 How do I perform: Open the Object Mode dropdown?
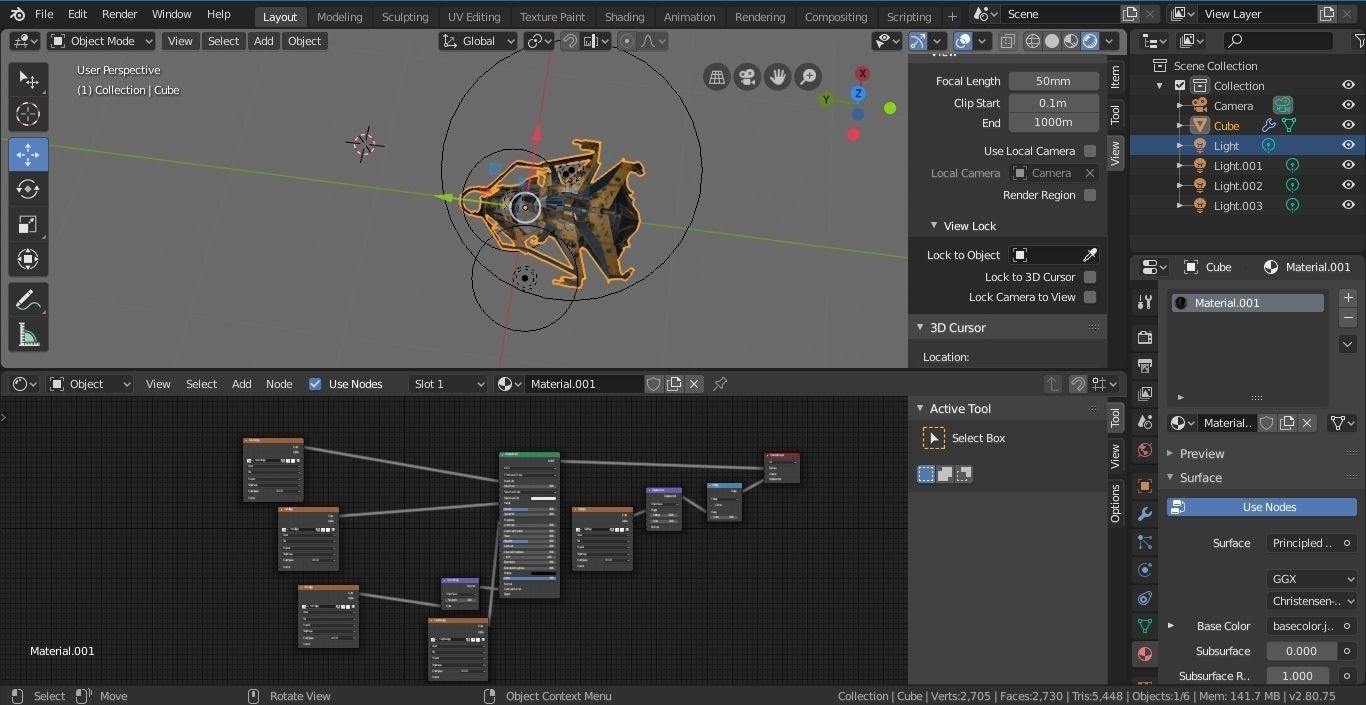[x=101, y=41]
